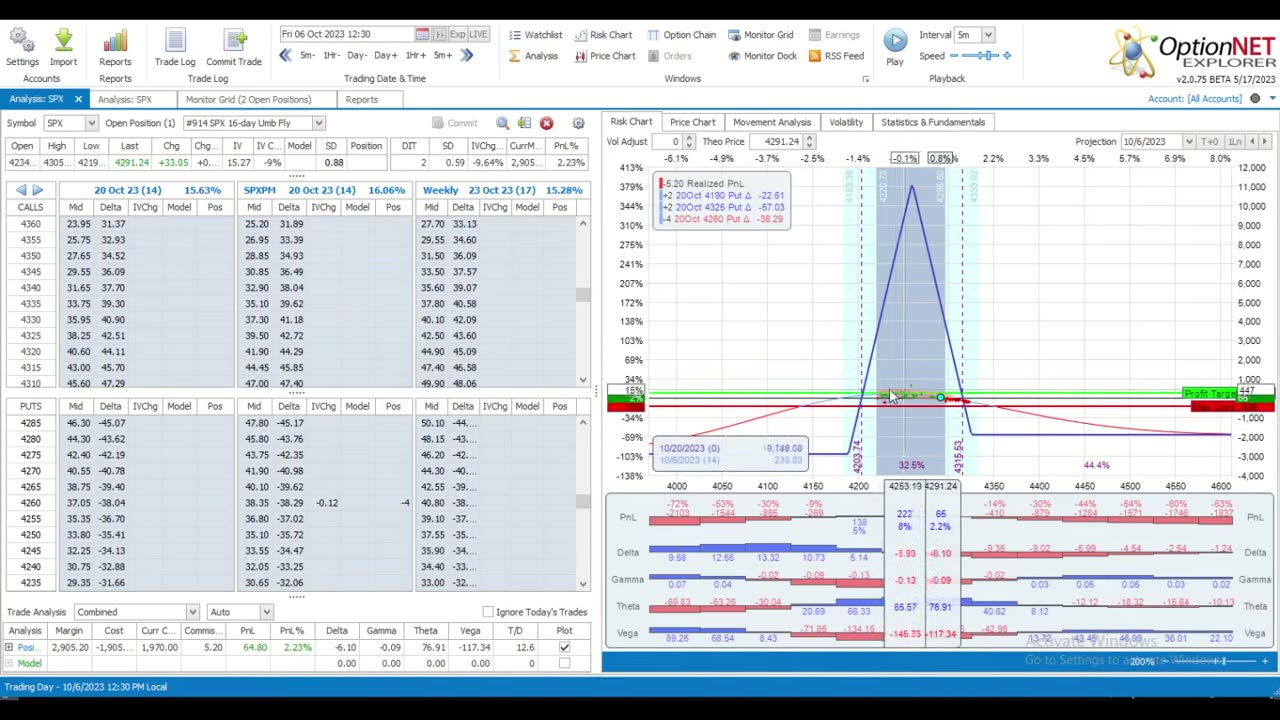1280x720 pixels.
Task: Open the Trade Analysis Combined dropdown
Action: point(192,612)
